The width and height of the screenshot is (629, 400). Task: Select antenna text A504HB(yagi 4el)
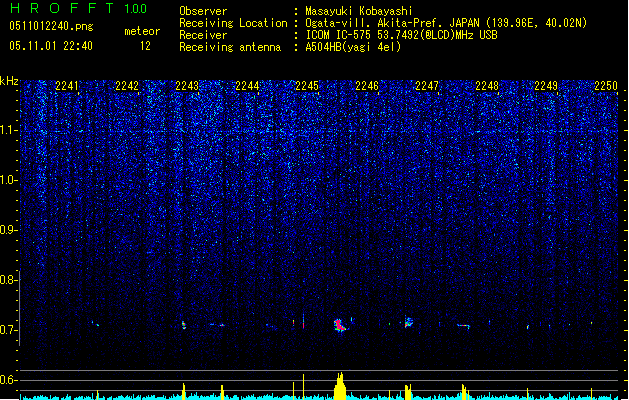(x=353, y=47)
